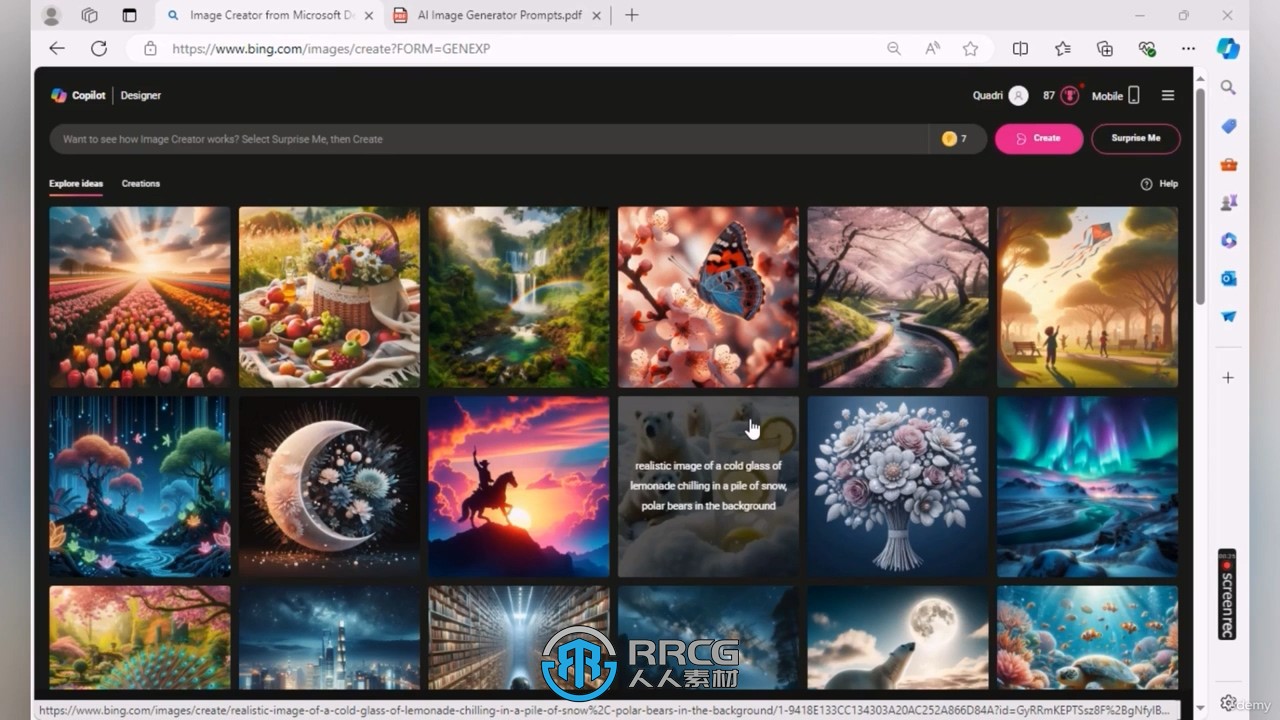Open the browser settings and more menu
The width and height of the screenshot is (1280, 720).
pos(1188,48)
